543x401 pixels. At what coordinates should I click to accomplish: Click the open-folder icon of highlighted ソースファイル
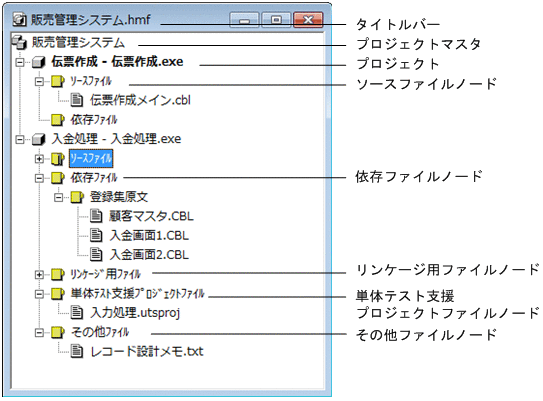click(58, 159)
